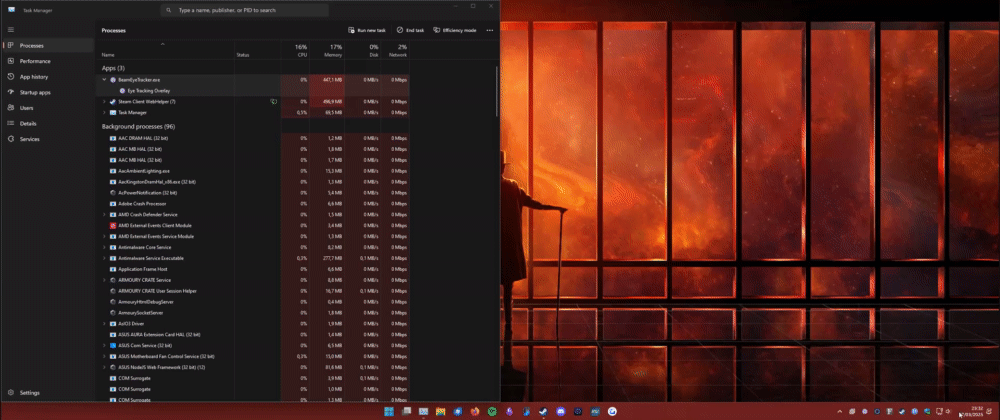1000x420 pixels.
Task: Select ARMOURY CRATE User Session Helper
Action: (254, 291)
